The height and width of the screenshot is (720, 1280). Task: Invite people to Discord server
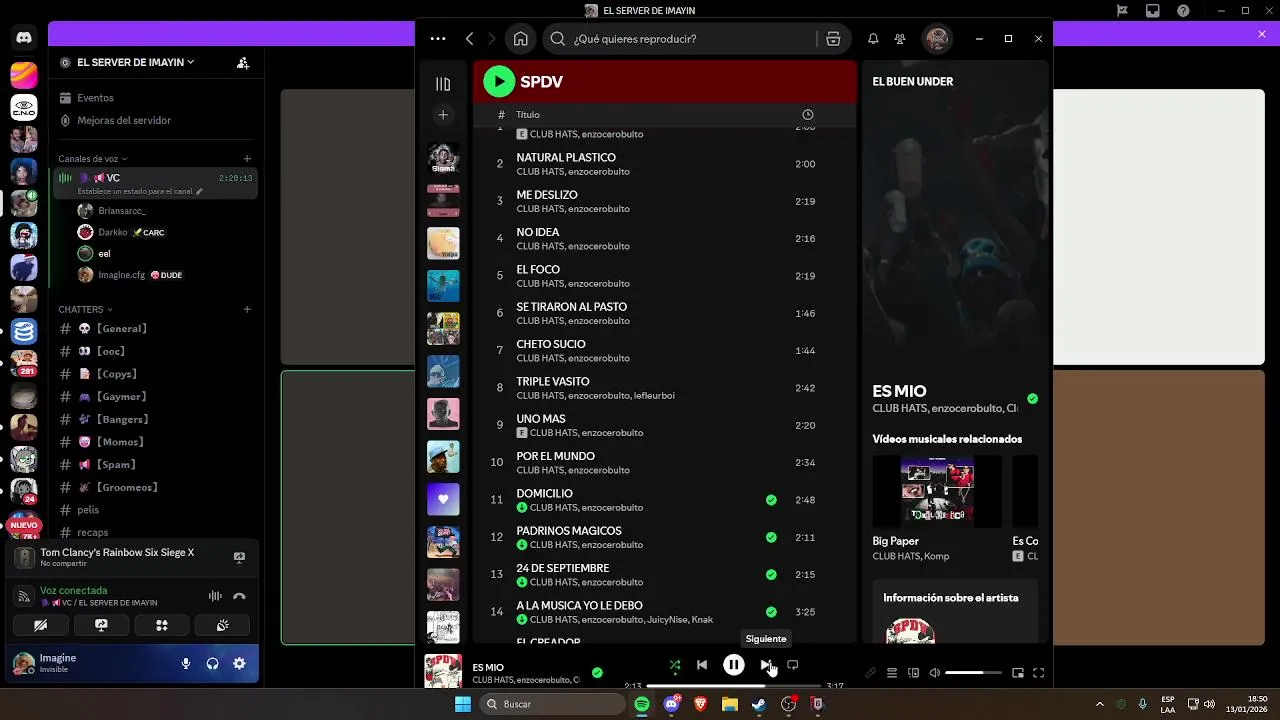point(243,62)
